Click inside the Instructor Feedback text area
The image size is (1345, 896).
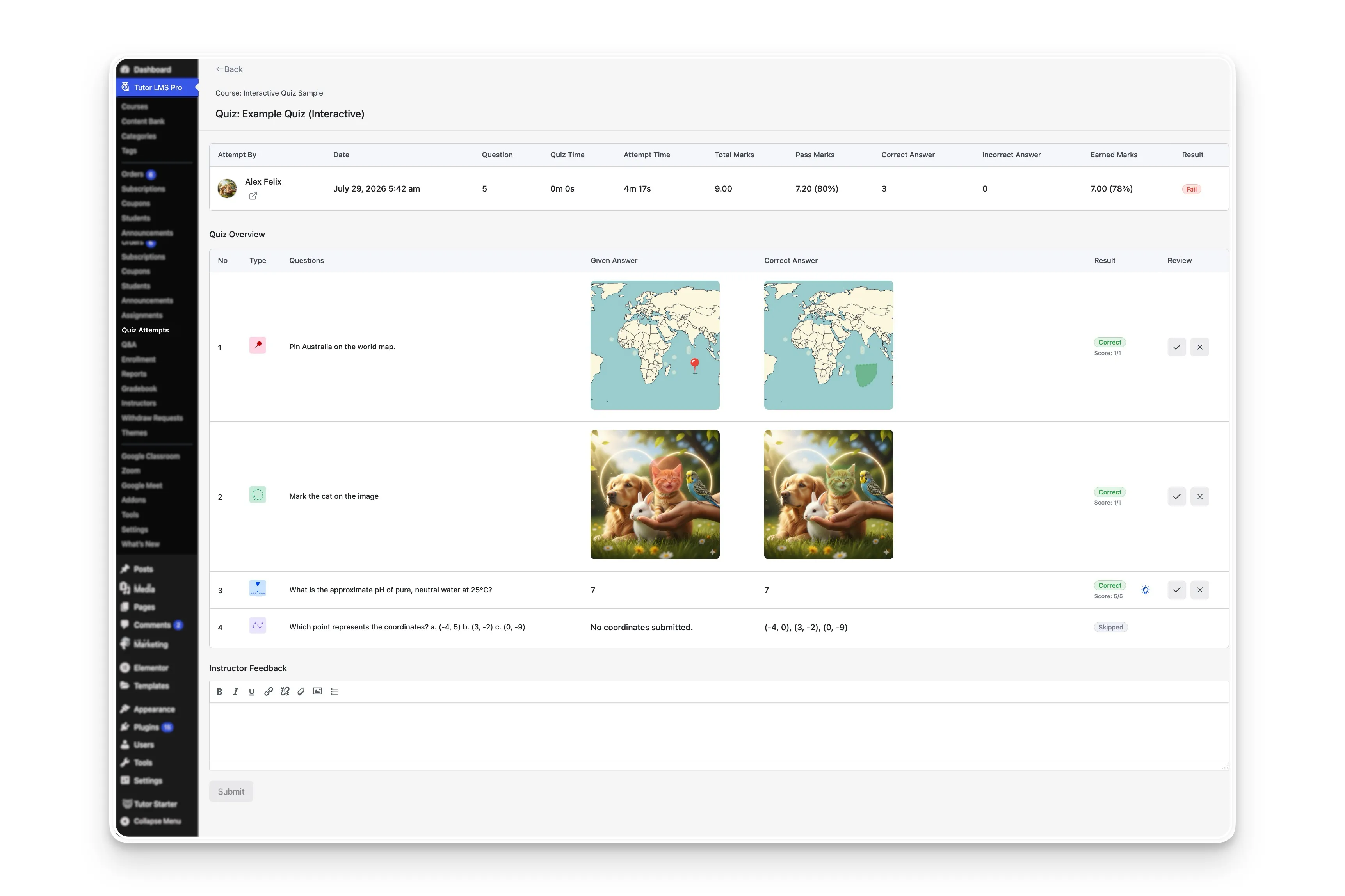coord(719,732)
